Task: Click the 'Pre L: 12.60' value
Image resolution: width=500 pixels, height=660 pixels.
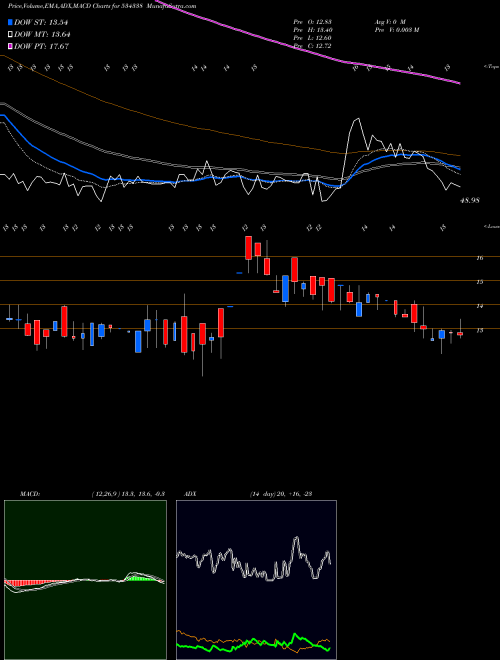Action: point(313,38)
